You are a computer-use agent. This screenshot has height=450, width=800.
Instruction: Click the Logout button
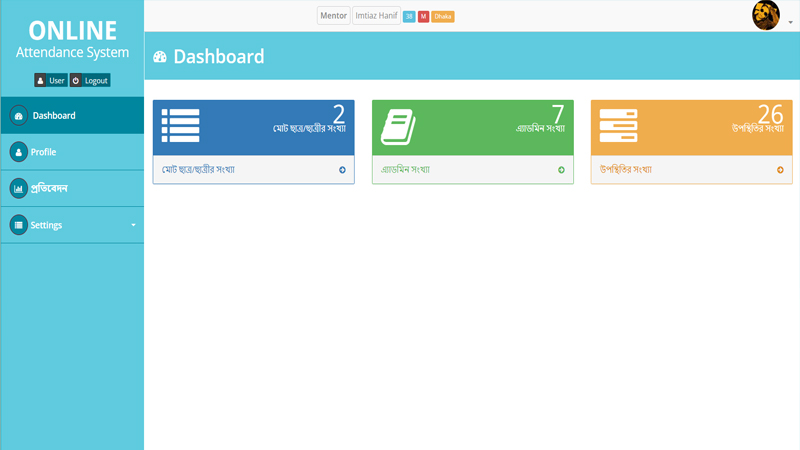90,80
